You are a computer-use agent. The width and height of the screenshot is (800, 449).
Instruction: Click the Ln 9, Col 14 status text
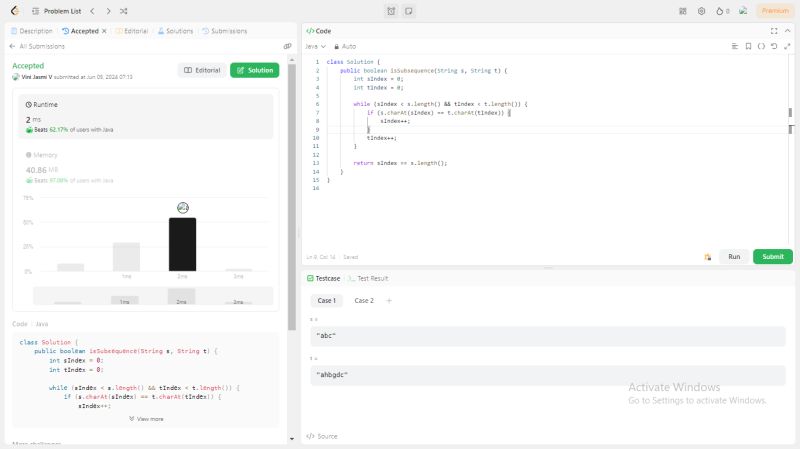coord(321,257)
